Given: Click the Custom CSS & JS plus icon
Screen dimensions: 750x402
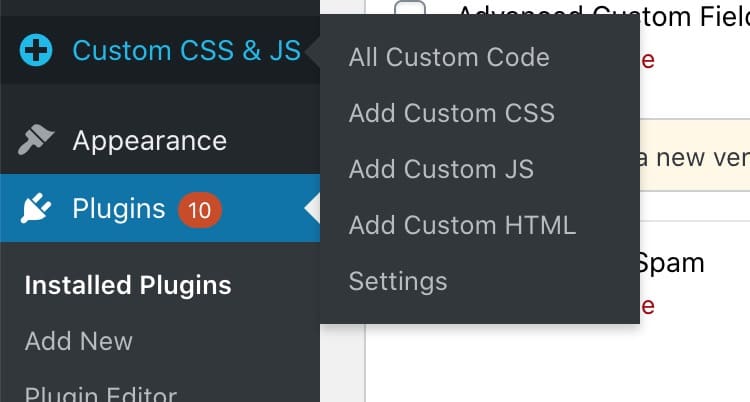Looking at the screenshot, I should [x=36, y=50].
